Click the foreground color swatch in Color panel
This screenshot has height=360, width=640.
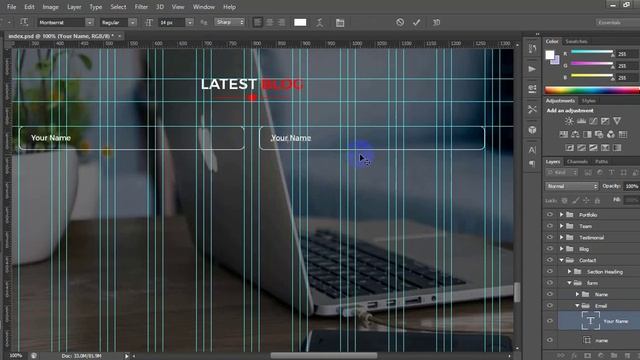(x=550, y=55)
